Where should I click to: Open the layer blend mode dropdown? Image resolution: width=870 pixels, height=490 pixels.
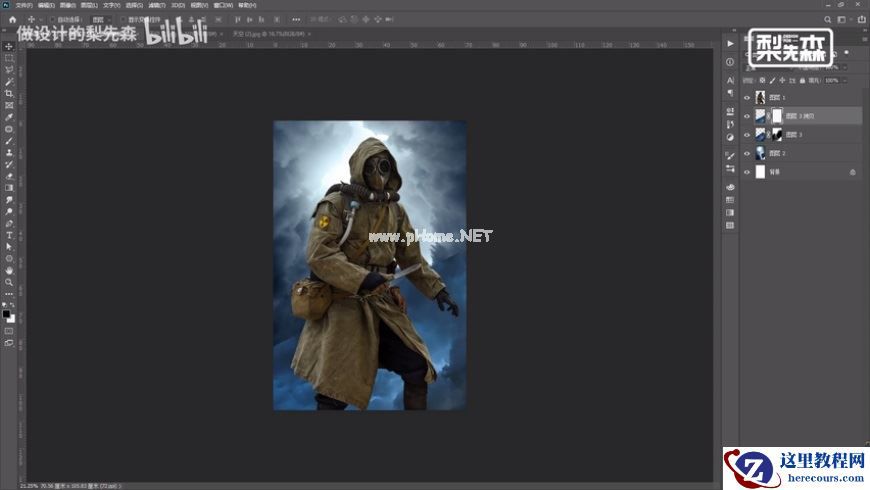768,68
